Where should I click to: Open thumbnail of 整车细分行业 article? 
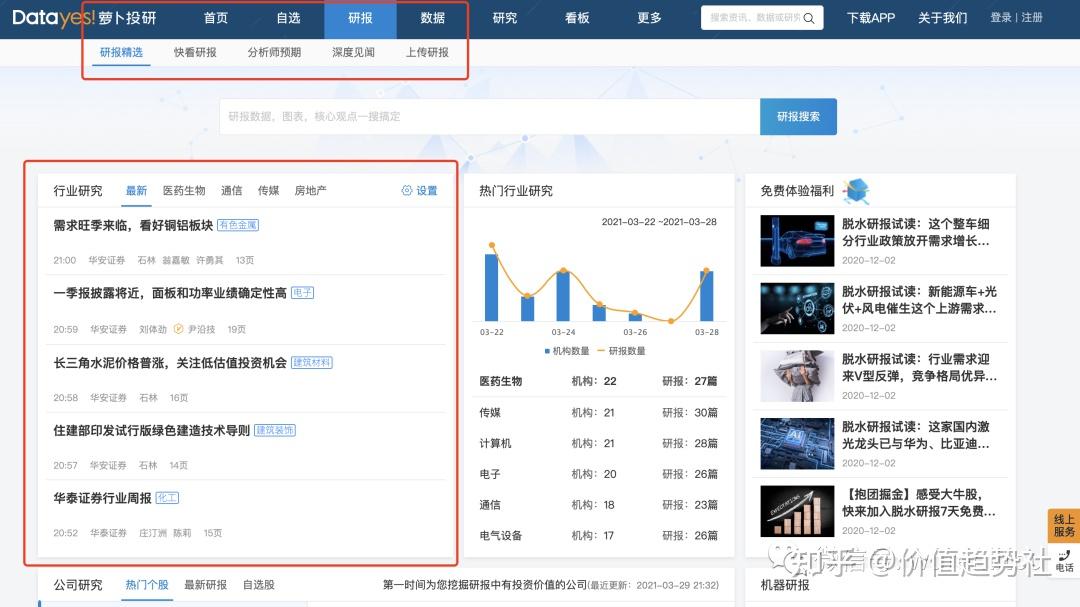coord(797,241)
